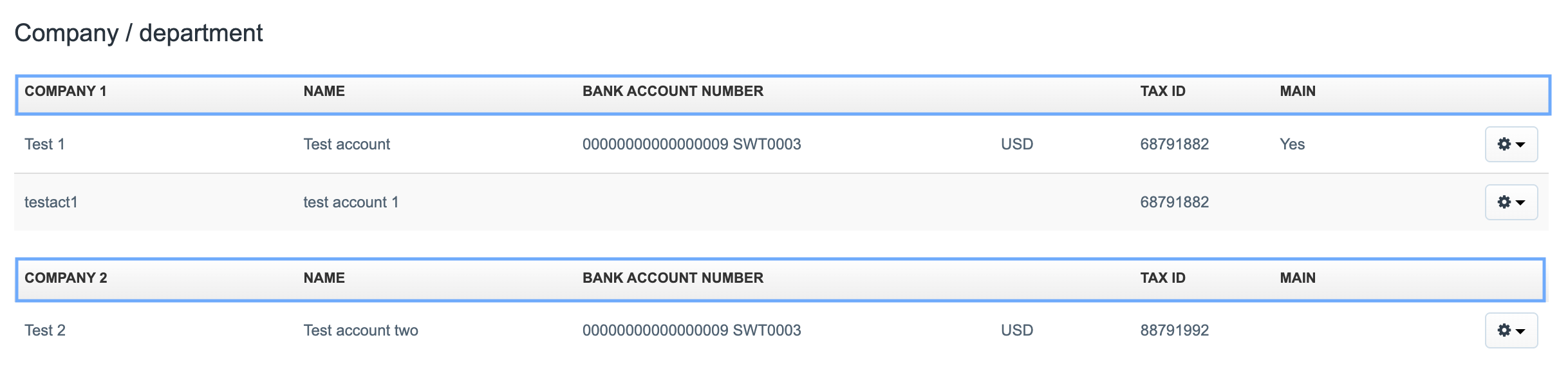Click BANK ACCOUNT NUMBER header in Company 2 table

pos(673,278)
